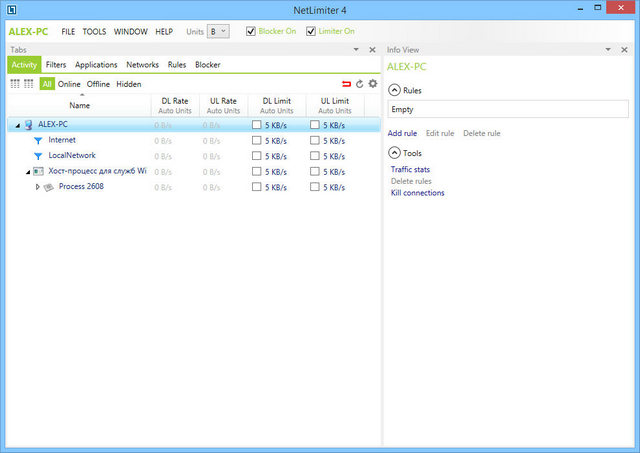Click the red reset icon in the Activity toolbar
Screen dimensions: 640x453
click(x=347, y=84)
